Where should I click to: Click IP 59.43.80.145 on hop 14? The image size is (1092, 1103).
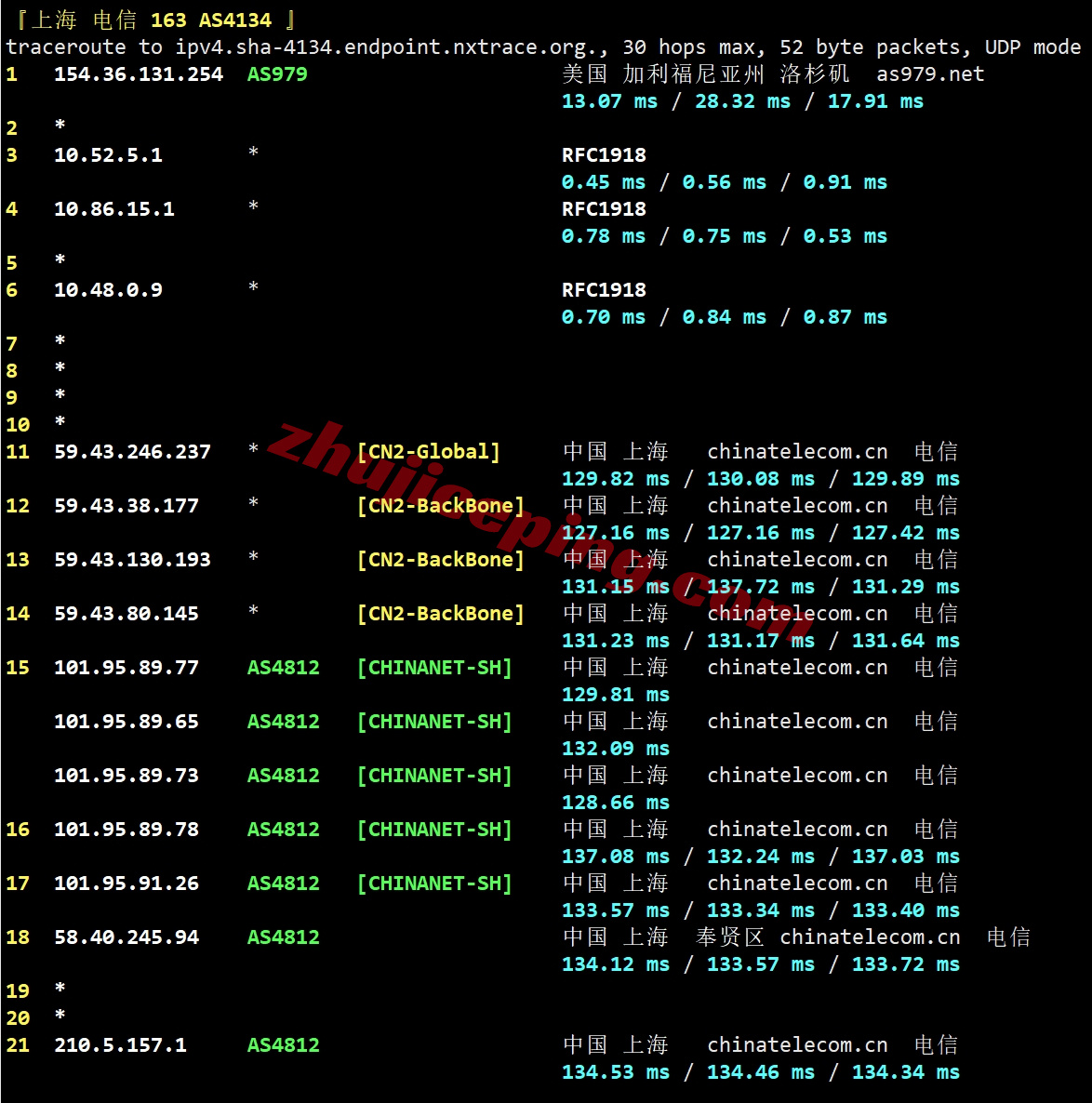click(x=127, y=614)
